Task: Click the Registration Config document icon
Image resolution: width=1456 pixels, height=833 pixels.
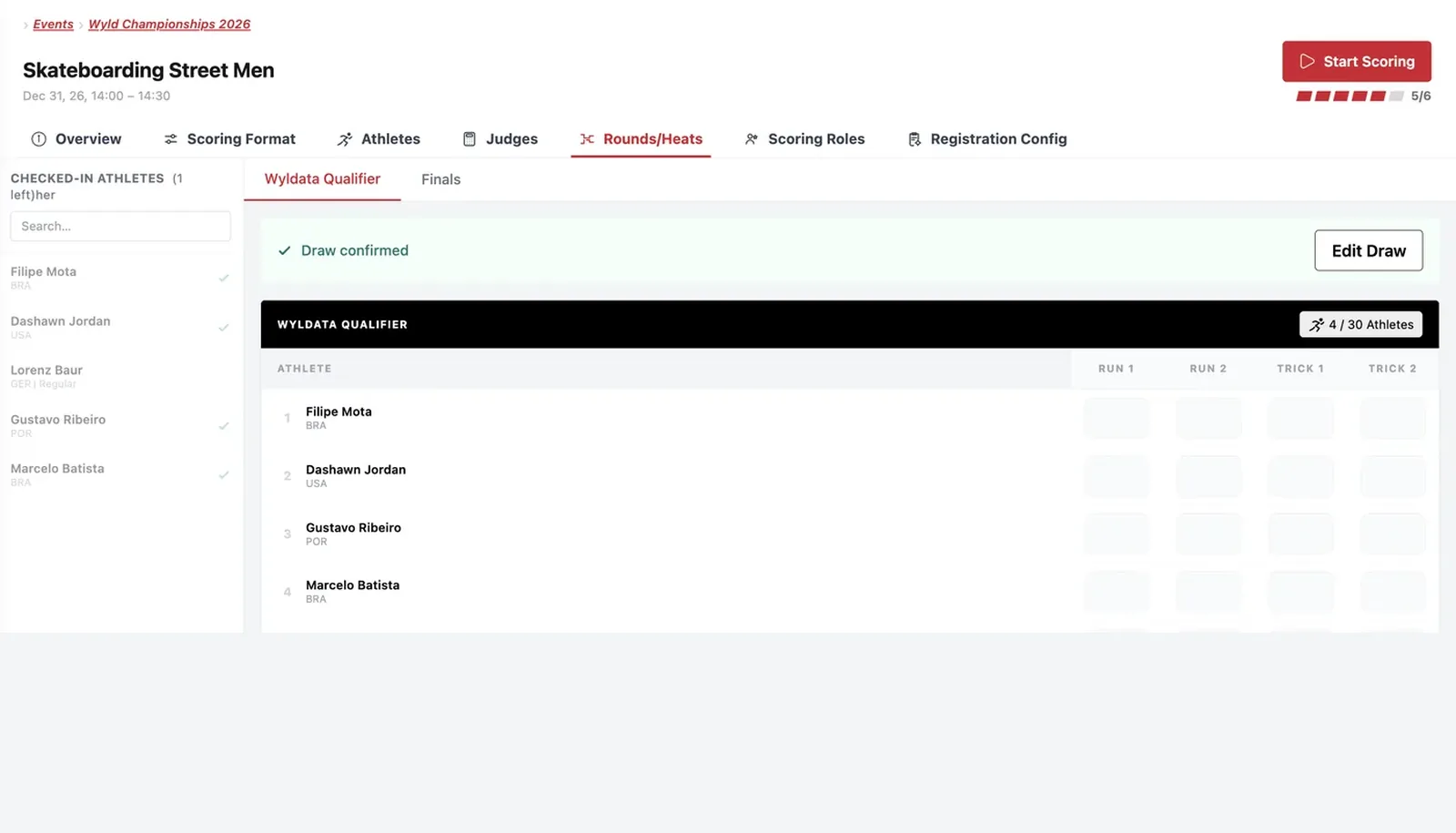Action: click(x=915, y=139)
